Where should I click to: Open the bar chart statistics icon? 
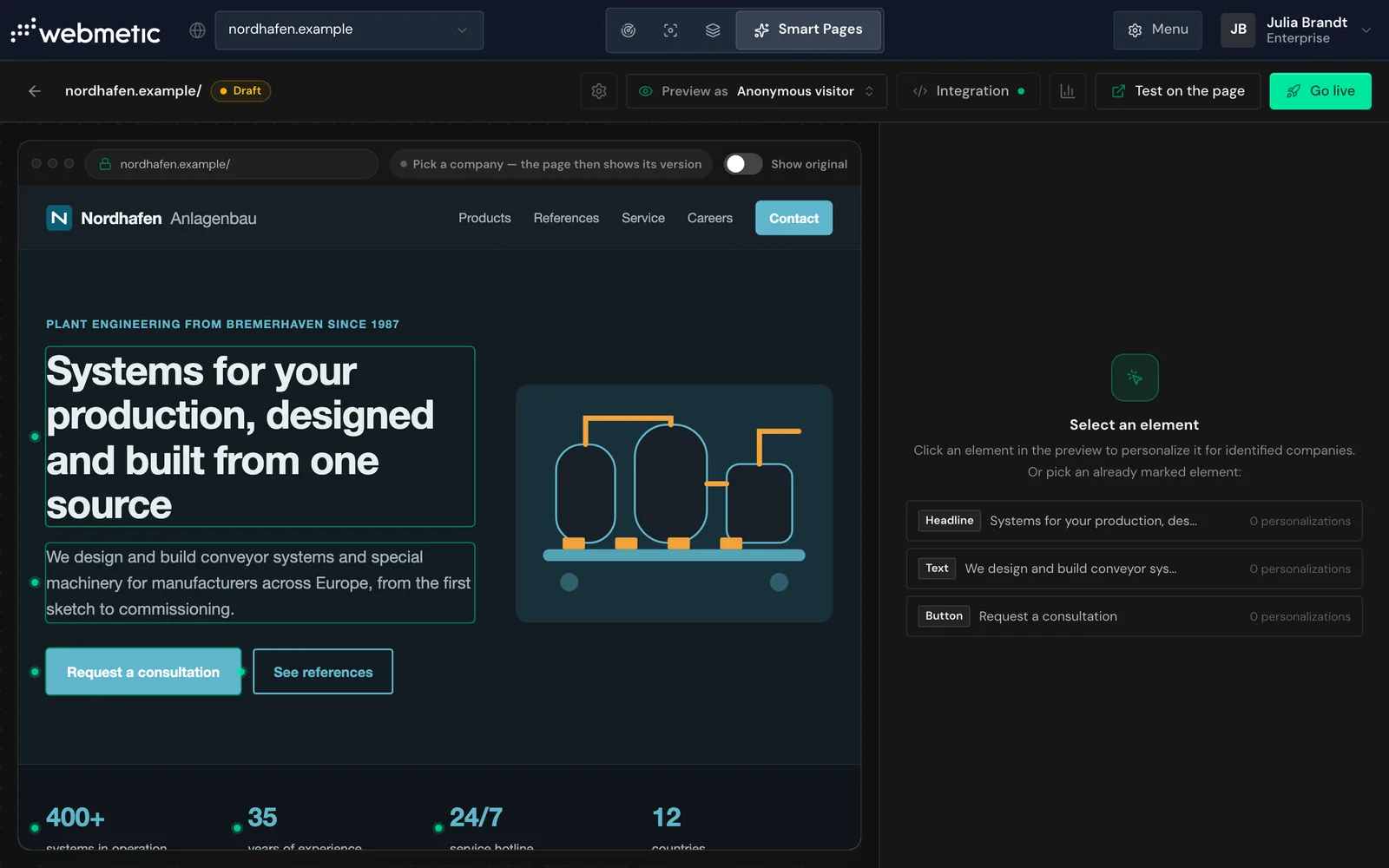click(1067, 91)
